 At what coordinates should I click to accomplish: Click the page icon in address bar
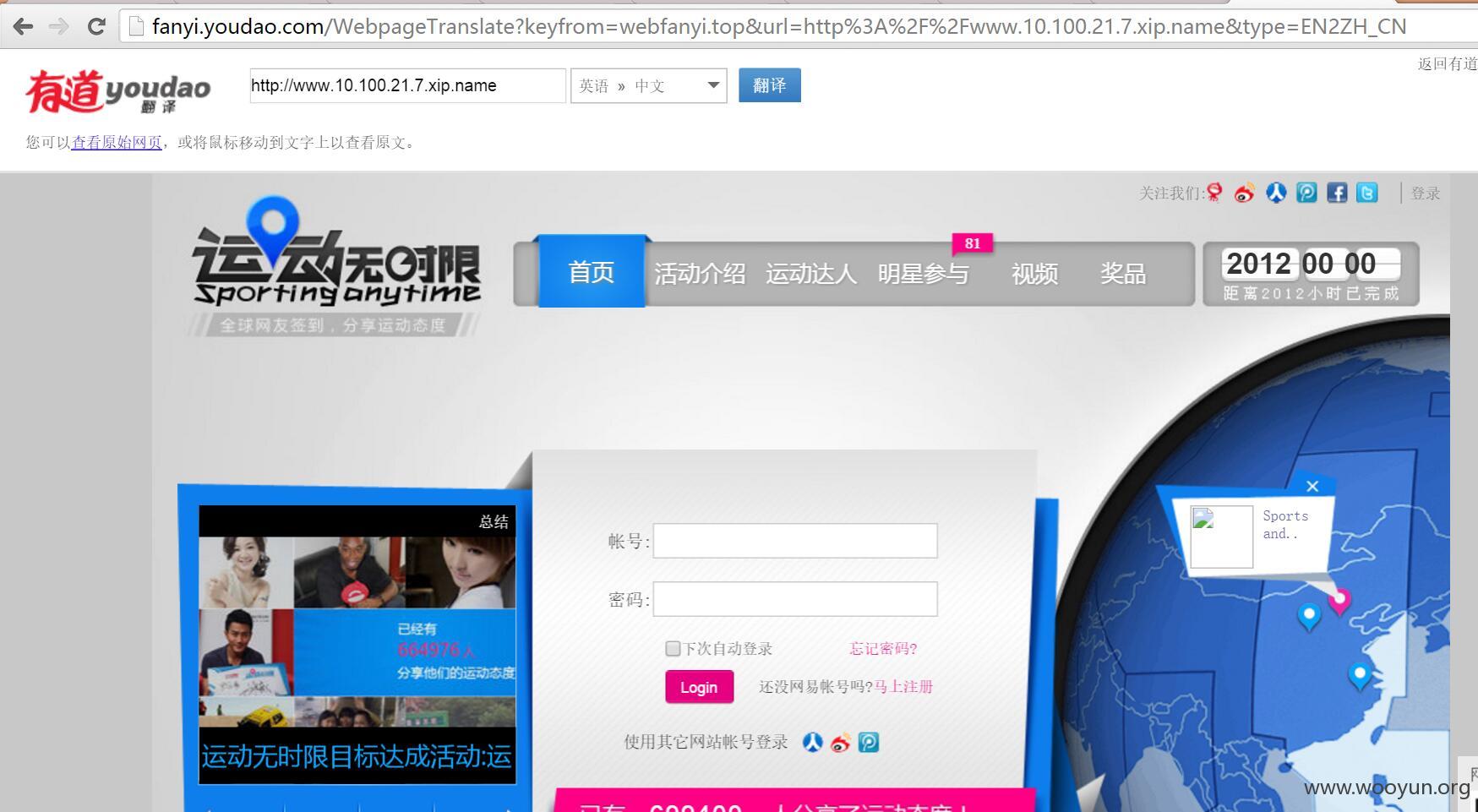[x=136, y=27]
